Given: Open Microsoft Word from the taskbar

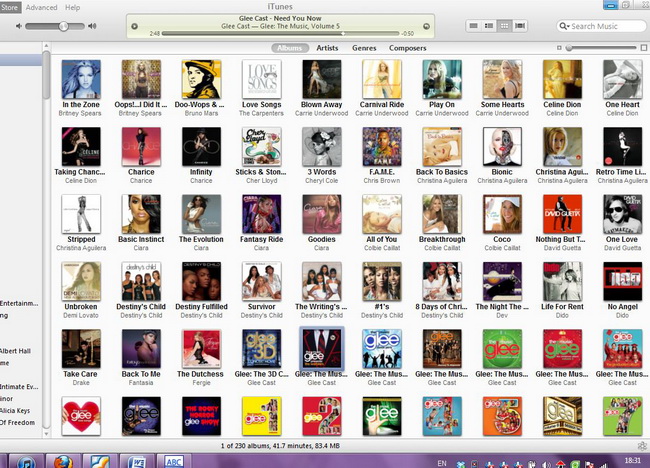Looking at the screenshot, I should tap(136, 461).
